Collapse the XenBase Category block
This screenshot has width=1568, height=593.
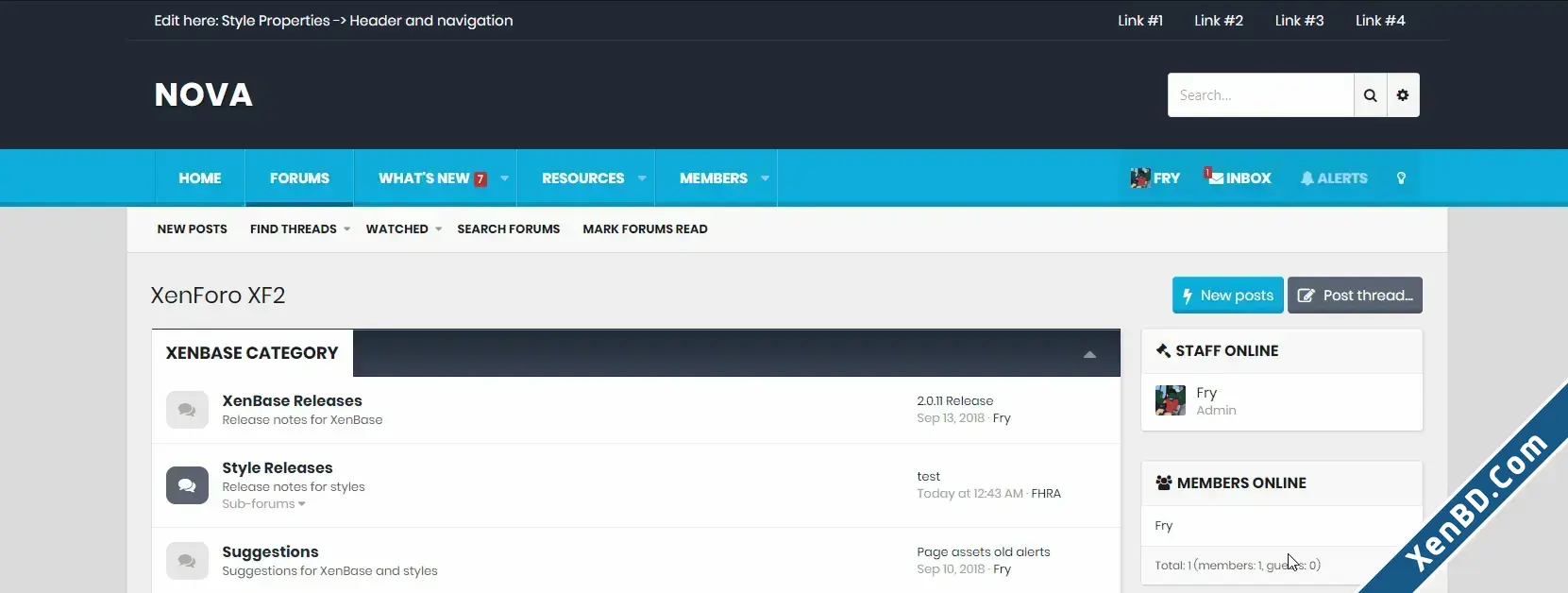click(1089, 355)
